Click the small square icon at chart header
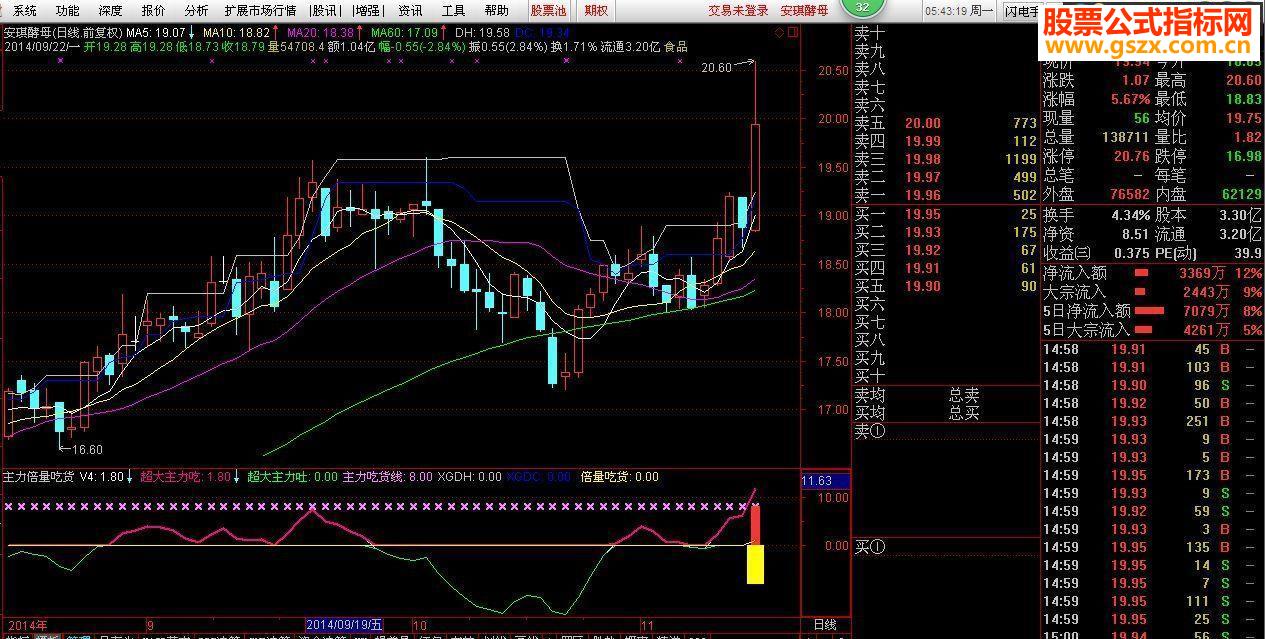Image resolution: width=1265 pixels, height=639 pixels. click(793, 31)
